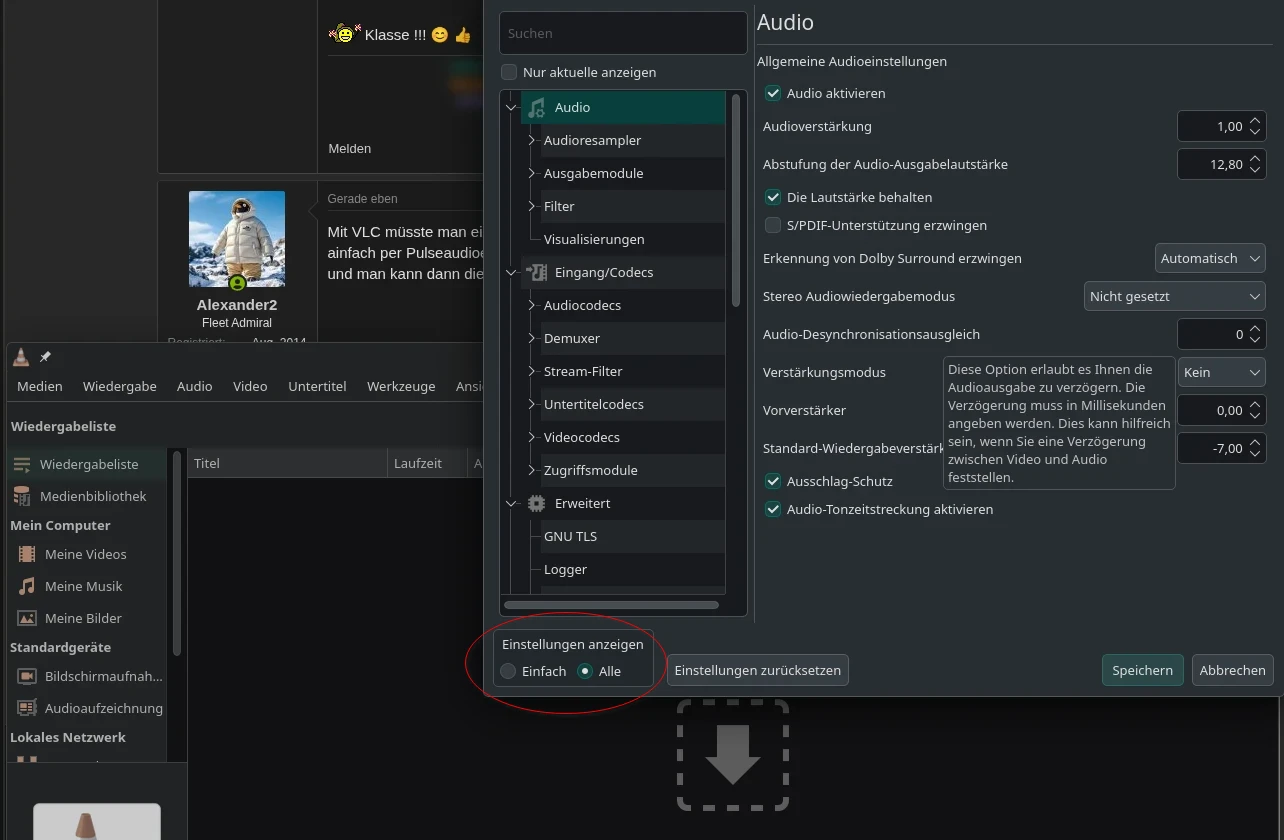Collapse the Eingang/Codecs tree node
The height and width of the screenshot is (840, 1284).
[512, 272]
